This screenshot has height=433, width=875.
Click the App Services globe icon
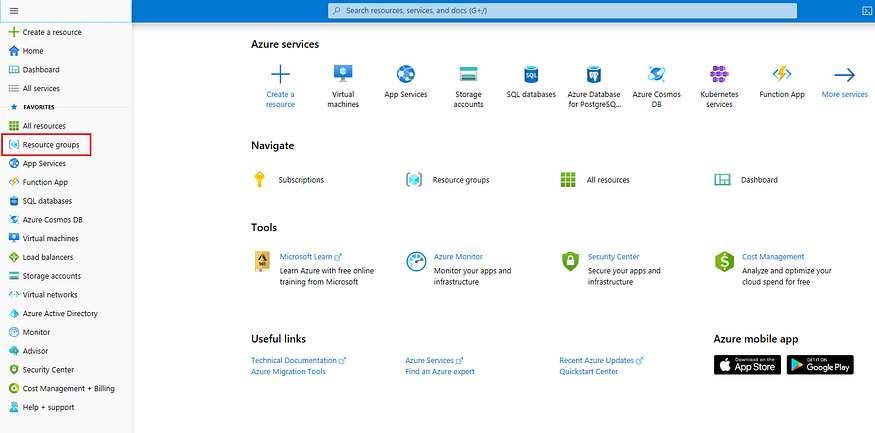click(406, 75)
